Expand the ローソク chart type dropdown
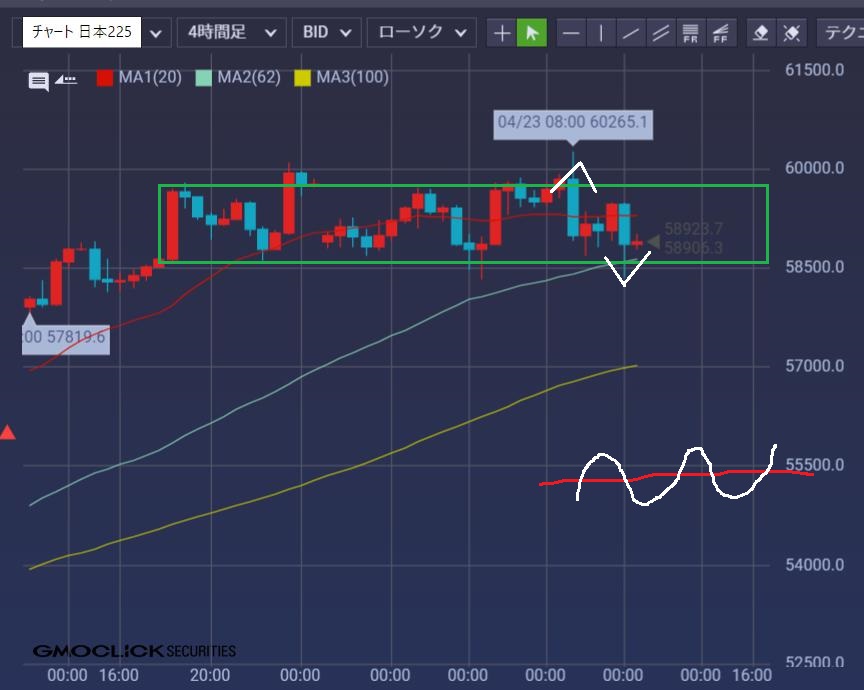The image size is (864, 690). [420, 33]
